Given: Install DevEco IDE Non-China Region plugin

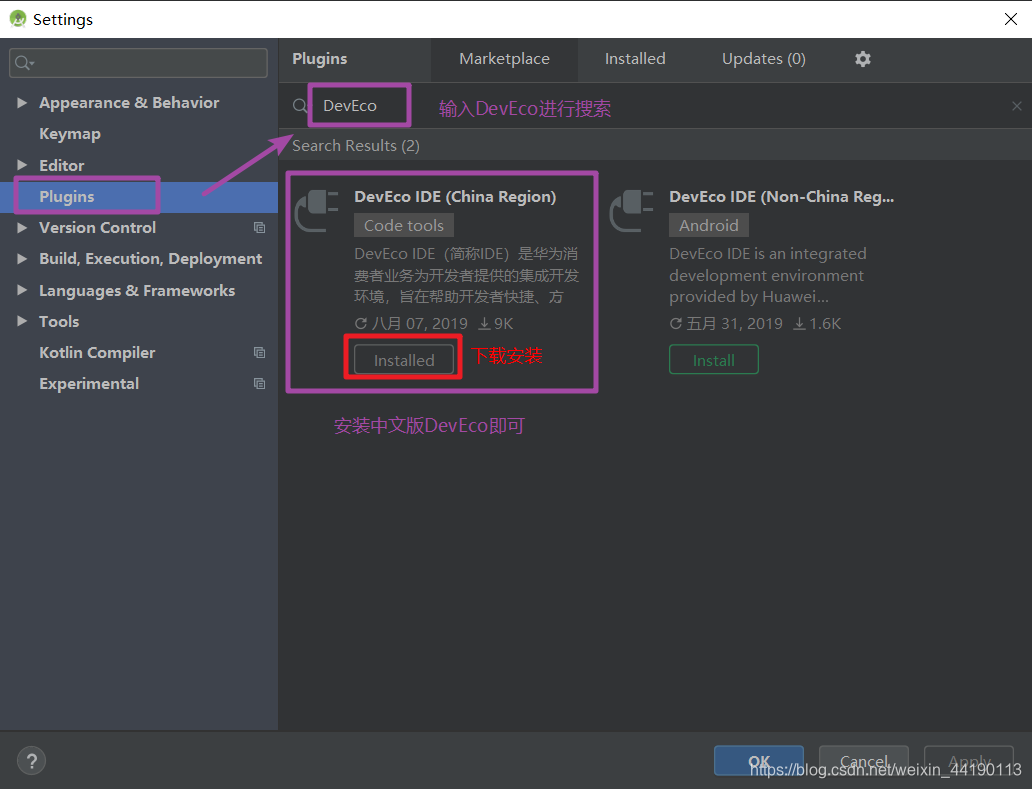Looking at the screenshot, I should [713, 360].
